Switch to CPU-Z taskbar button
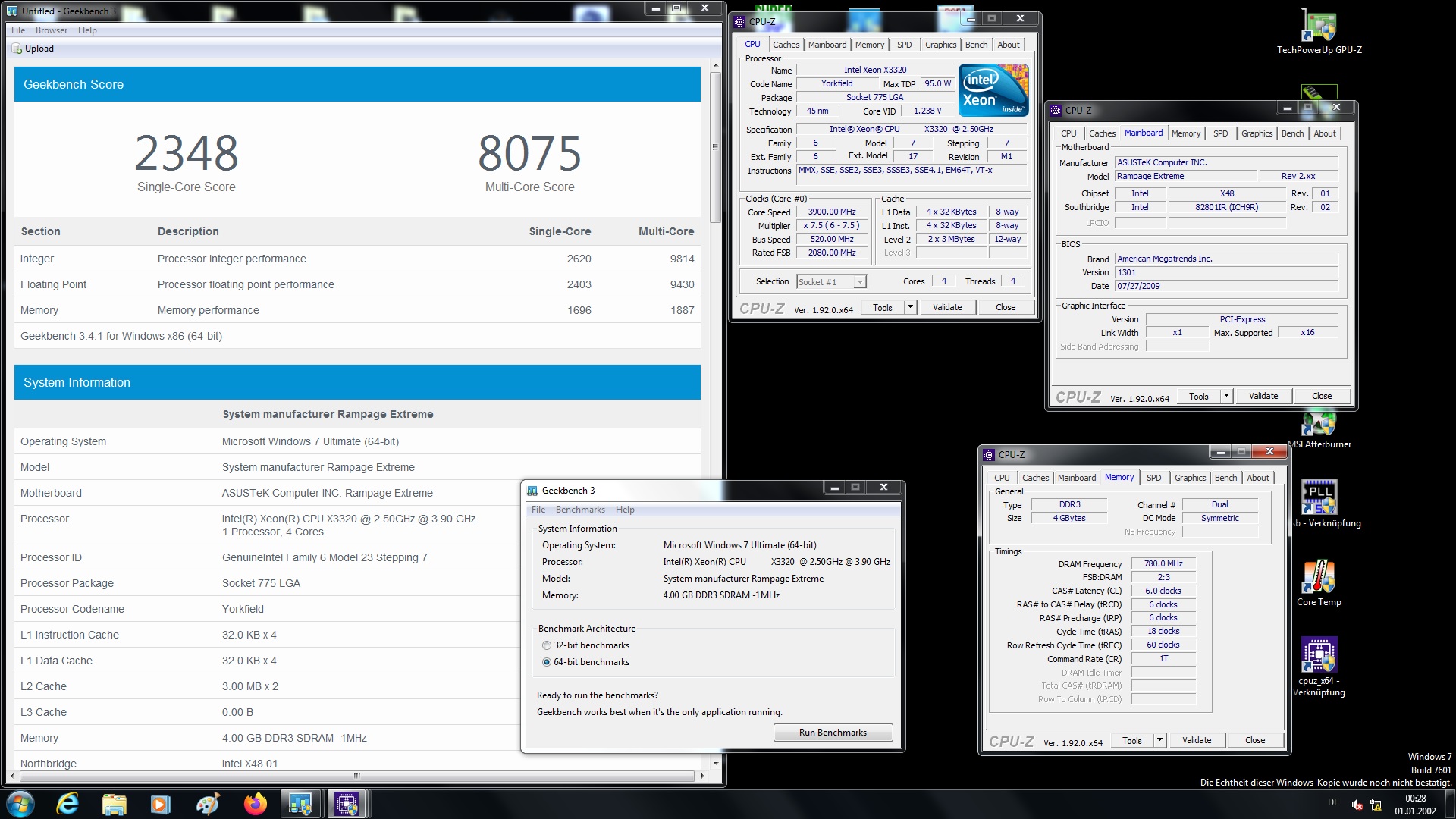 tap(347, 803)
